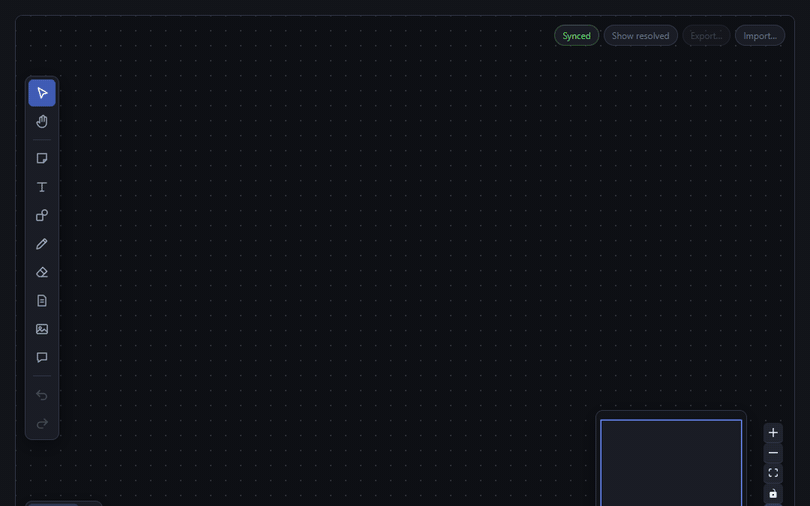
Task: Choose the sticky note tool
Action: 42,158
